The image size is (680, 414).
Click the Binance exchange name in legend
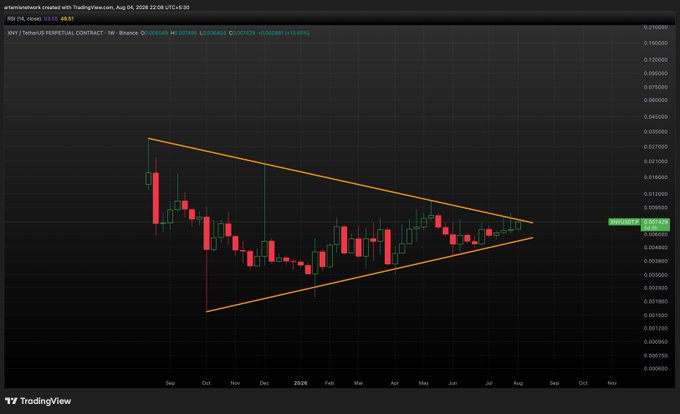[x=128, y=33]
